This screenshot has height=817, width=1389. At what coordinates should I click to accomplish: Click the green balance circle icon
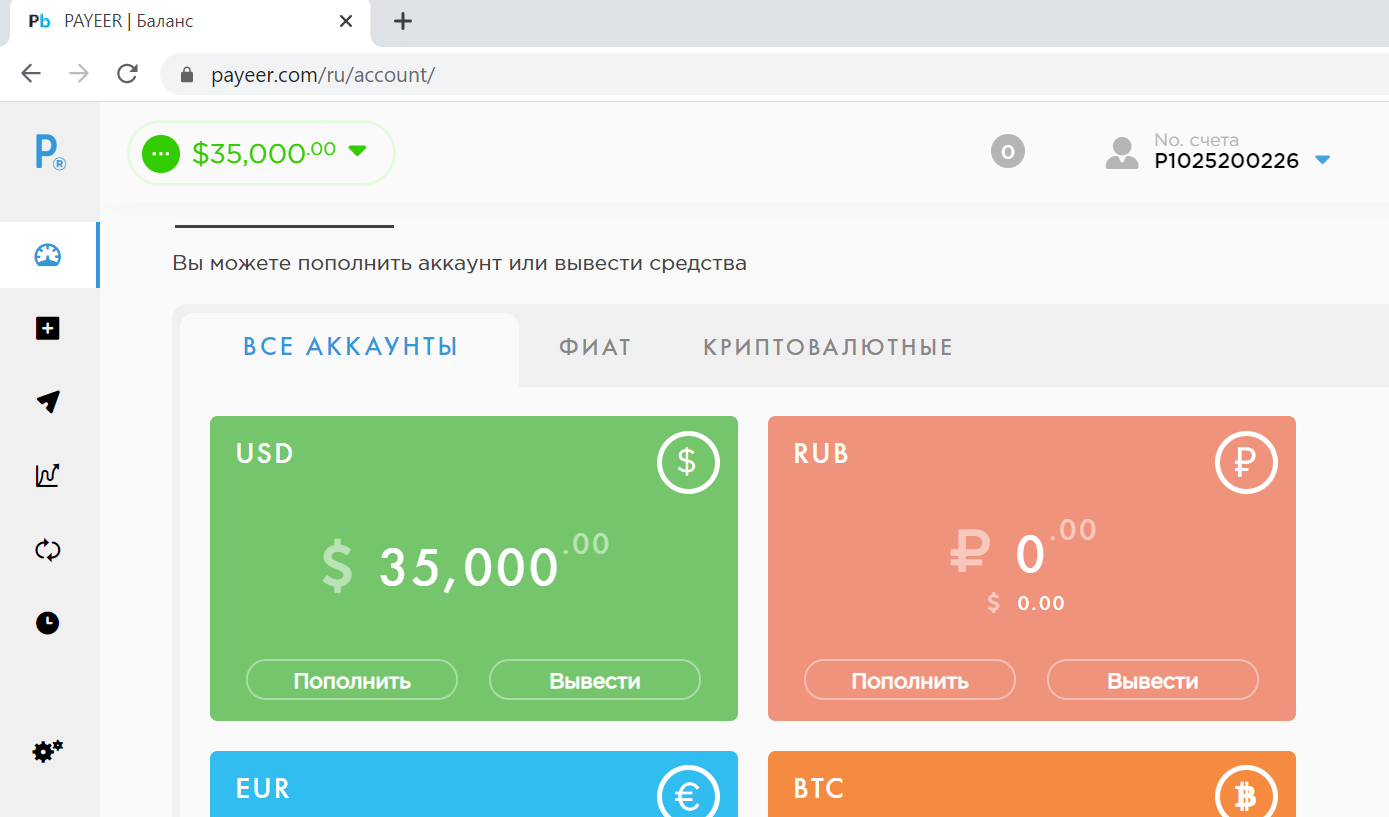(x=161, y=153)
